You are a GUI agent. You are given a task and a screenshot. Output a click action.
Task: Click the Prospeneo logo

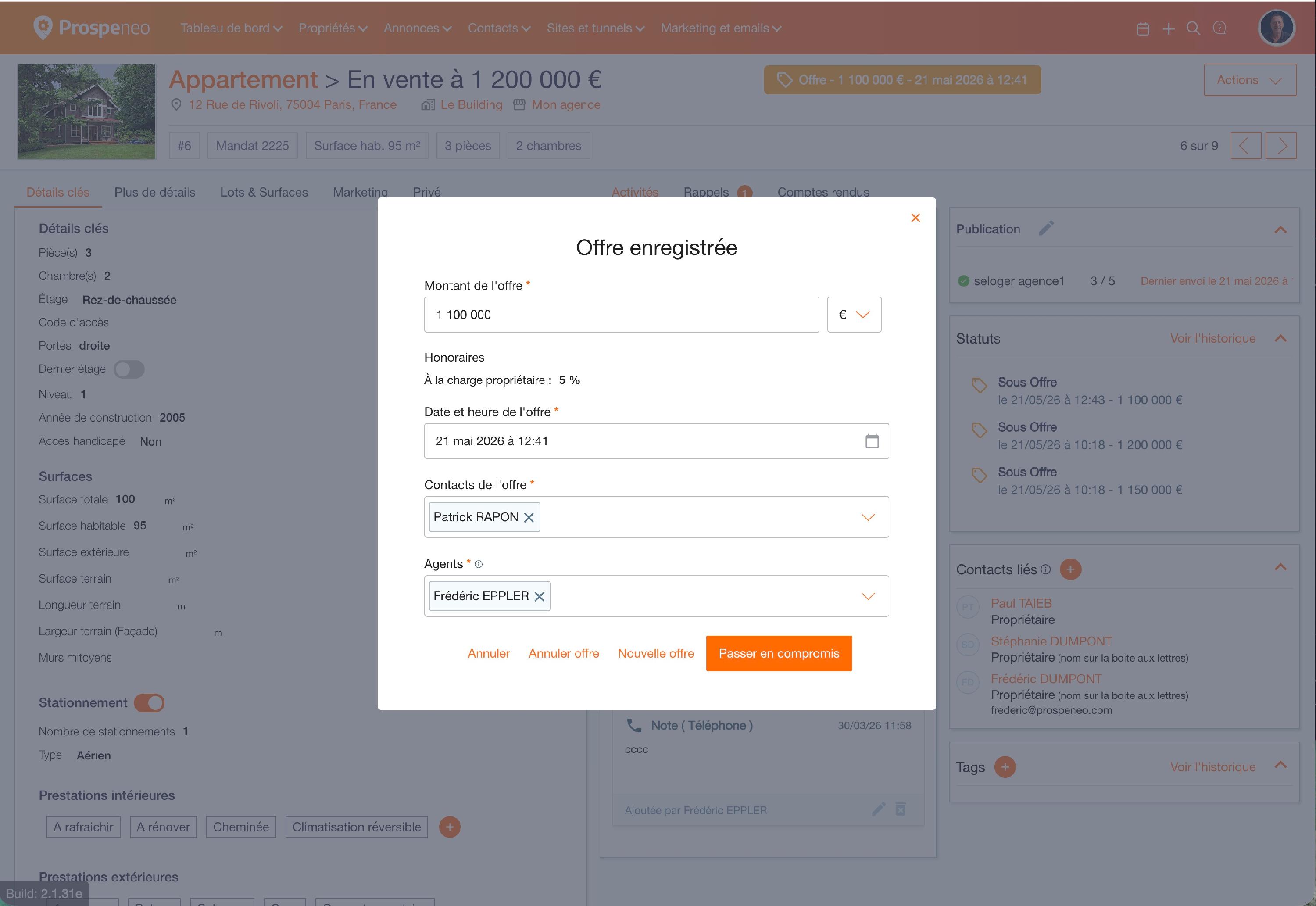[x=91, y=27]
